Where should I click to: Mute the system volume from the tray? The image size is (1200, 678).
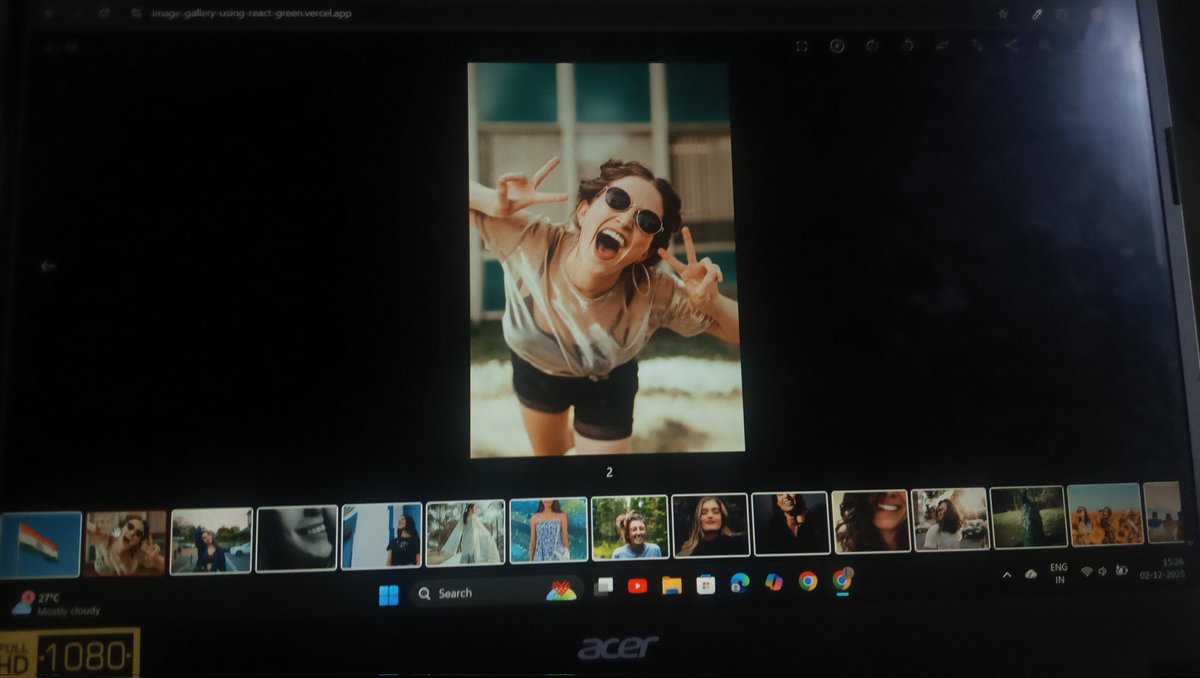pyautogui.click(x=1102, y=573)
